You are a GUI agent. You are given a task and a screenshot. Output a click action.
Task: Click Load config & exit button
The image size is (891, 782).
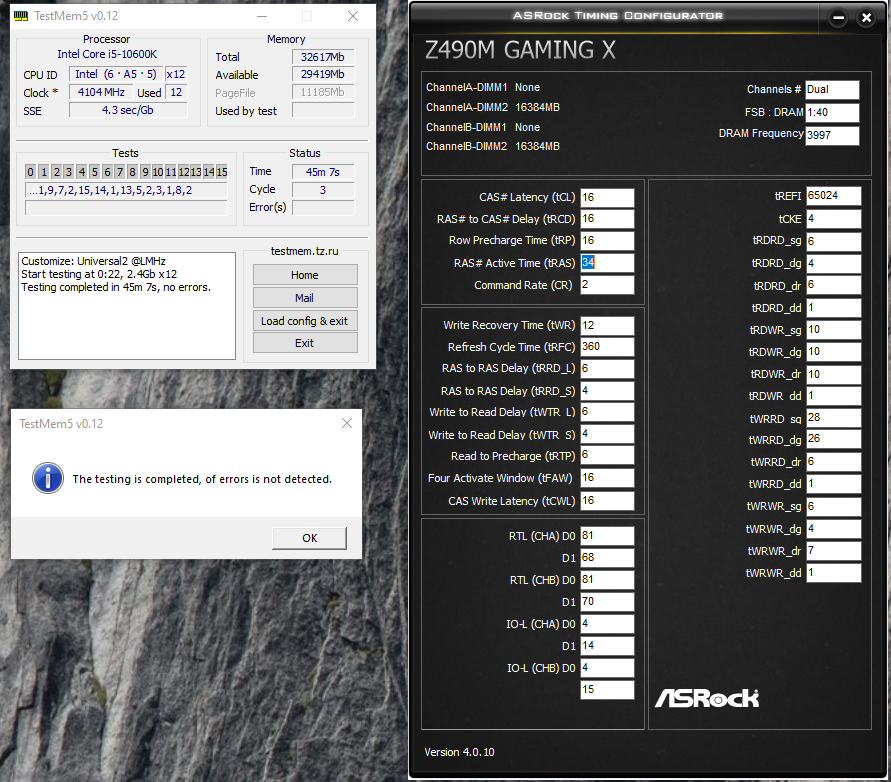point(305,321)
